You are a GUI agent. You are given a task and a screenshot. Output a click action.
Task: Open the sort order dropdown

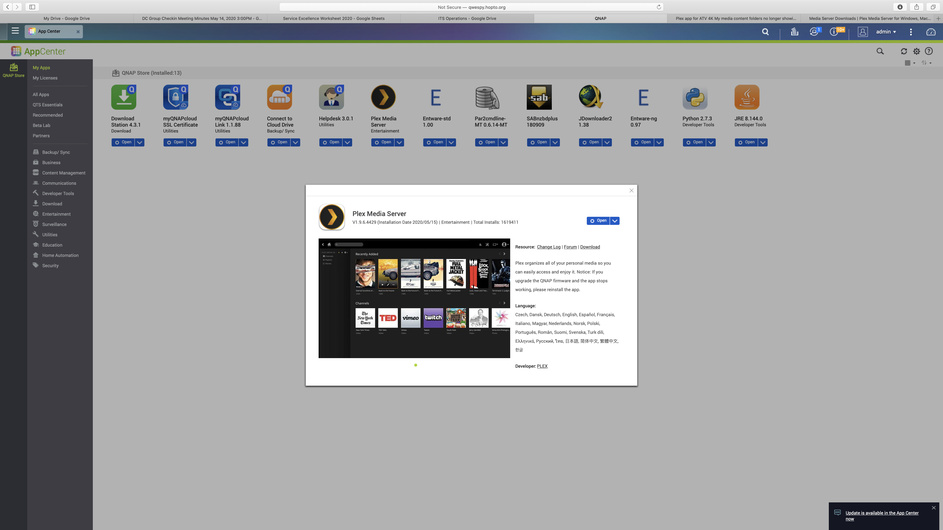pyautogui.click(x=926, y=63)
